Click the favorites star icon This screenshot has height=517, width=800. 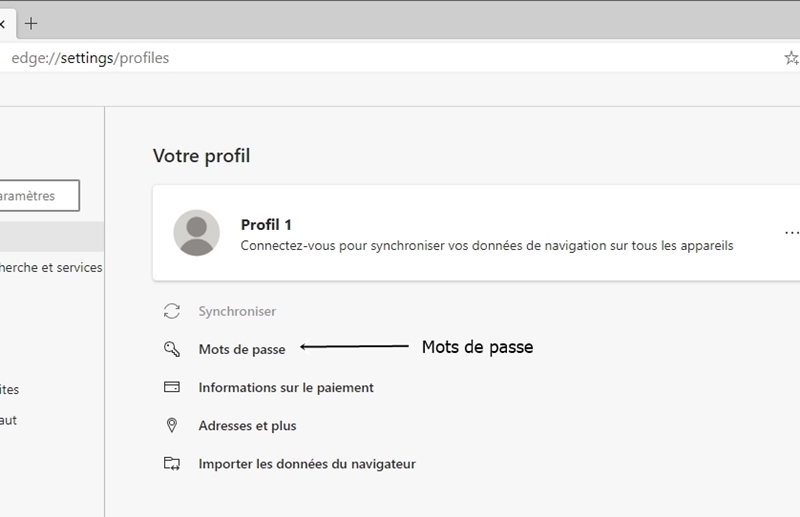tap(792, 58)
